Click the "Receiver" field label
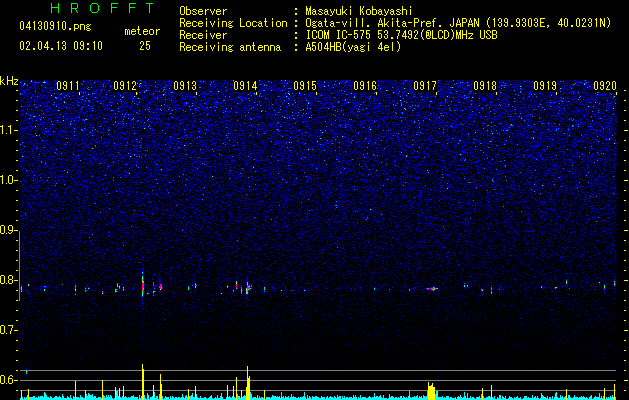 tap(203, 35)
